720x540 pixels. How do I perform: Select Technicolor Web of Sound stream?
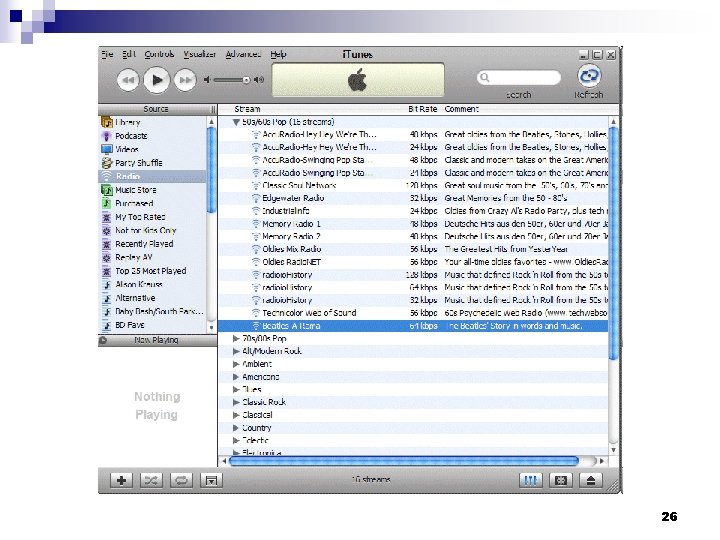coord(413,313)
